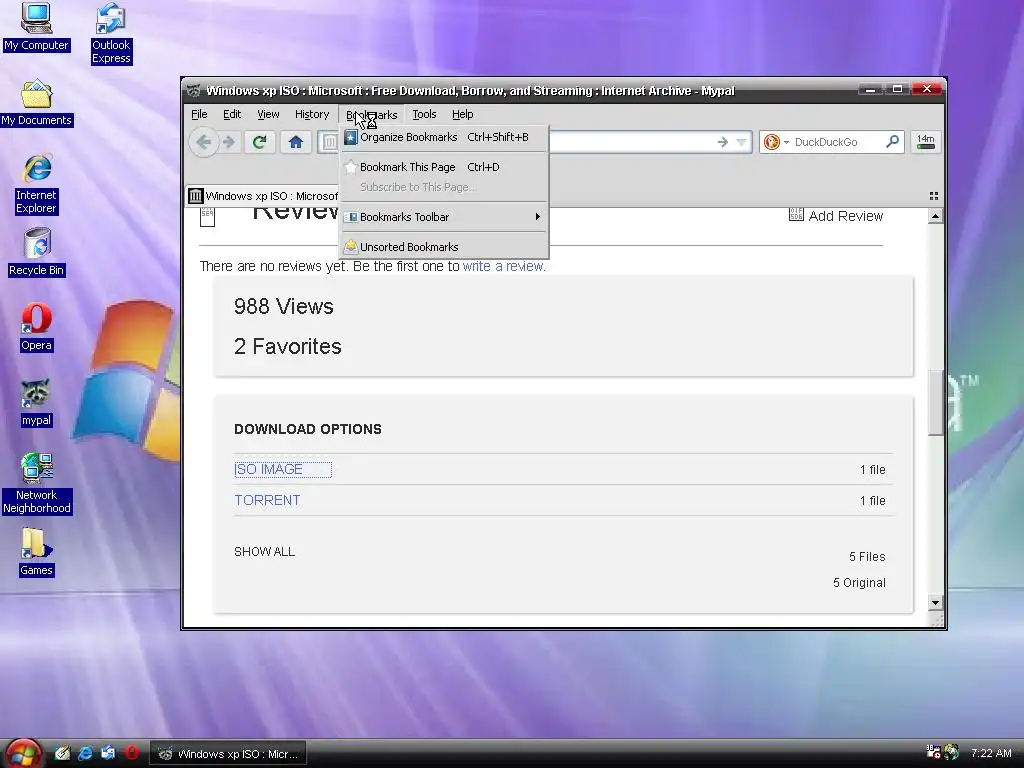
Task: Open the Recycle Bin desktop icon
Action: [37, 252]
